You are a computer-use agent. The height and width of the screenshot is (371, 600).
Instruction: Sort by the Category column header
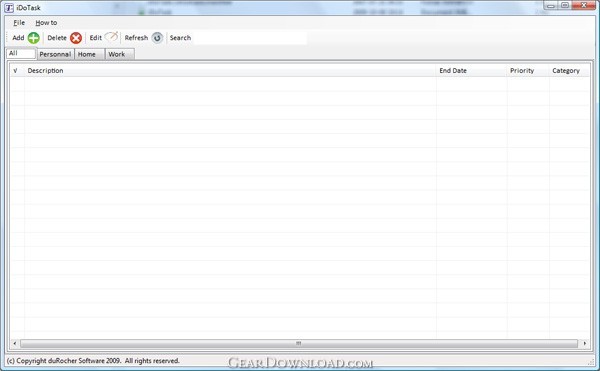click(x=569, y=71)
